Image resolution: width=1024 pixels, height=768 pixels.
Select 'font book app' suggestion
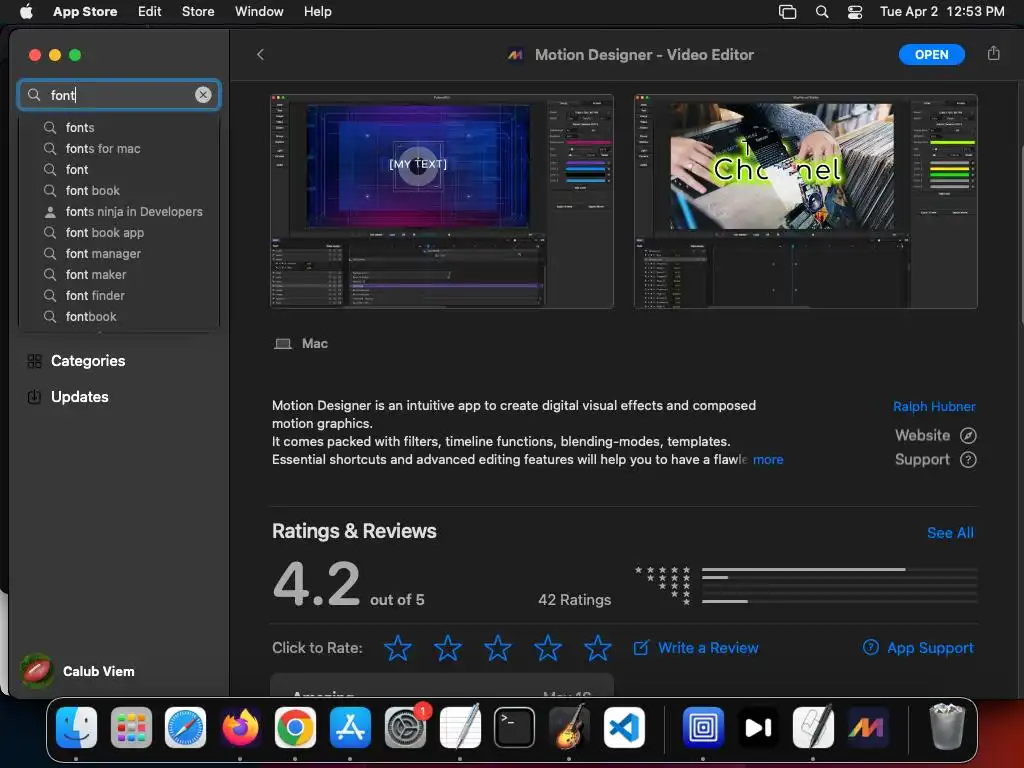119,232
